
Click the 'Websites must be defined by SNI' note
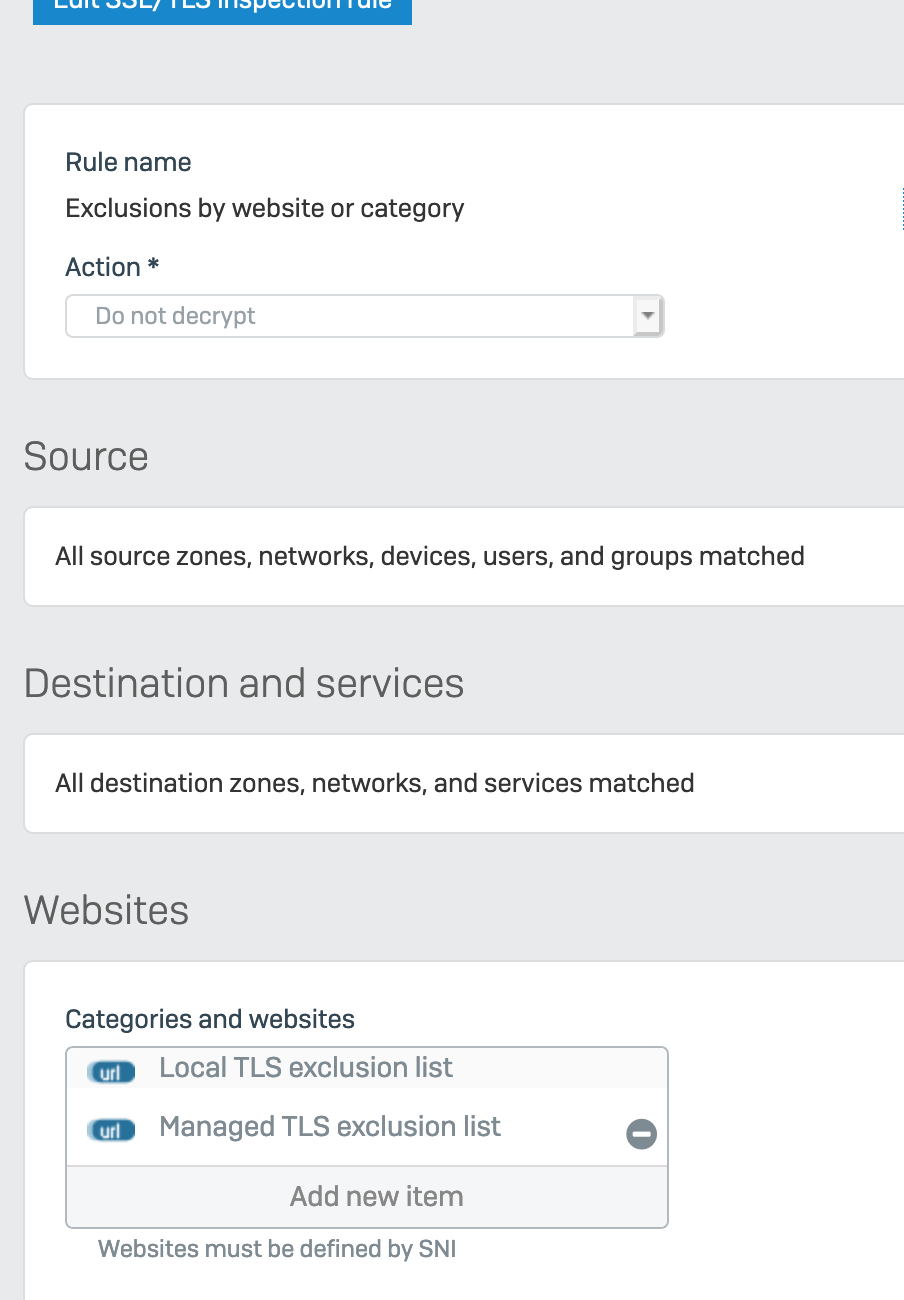coord(277,1249)
